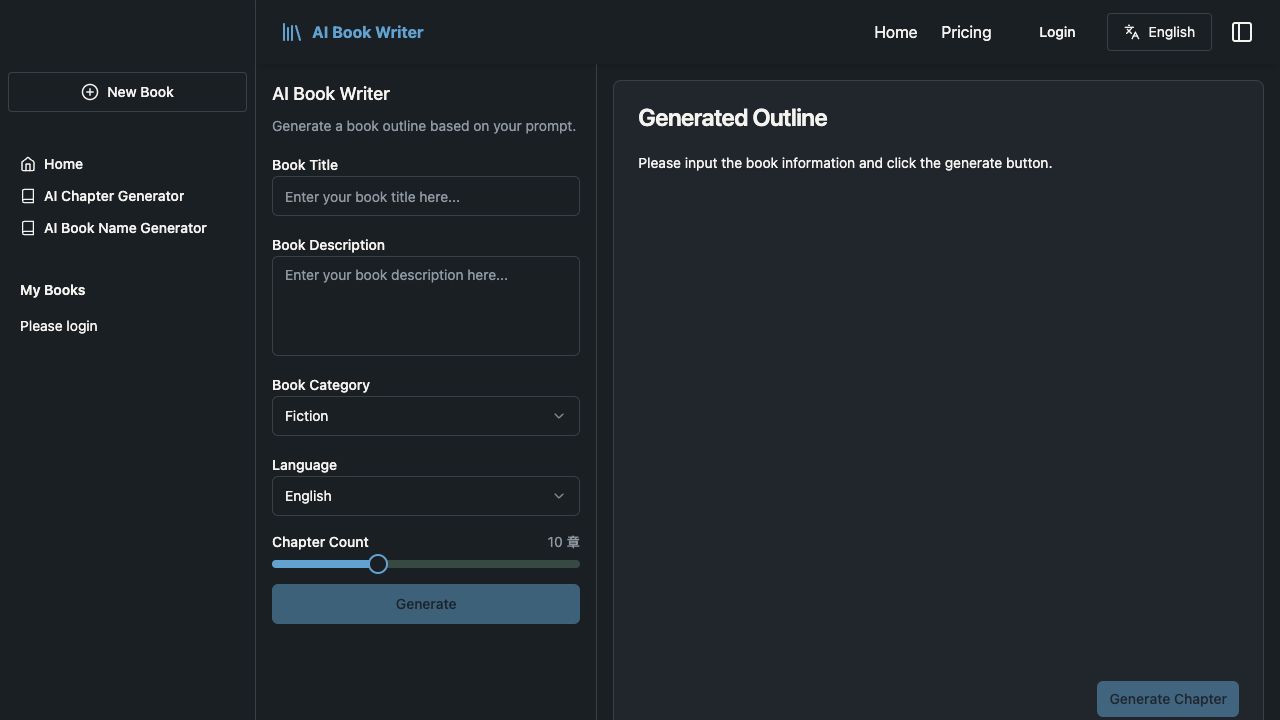Image resolution: width=1280 pixels, height=720 pixels.
Task: Go to Home in the top navigation bar
Action: (x=895, y=32)
